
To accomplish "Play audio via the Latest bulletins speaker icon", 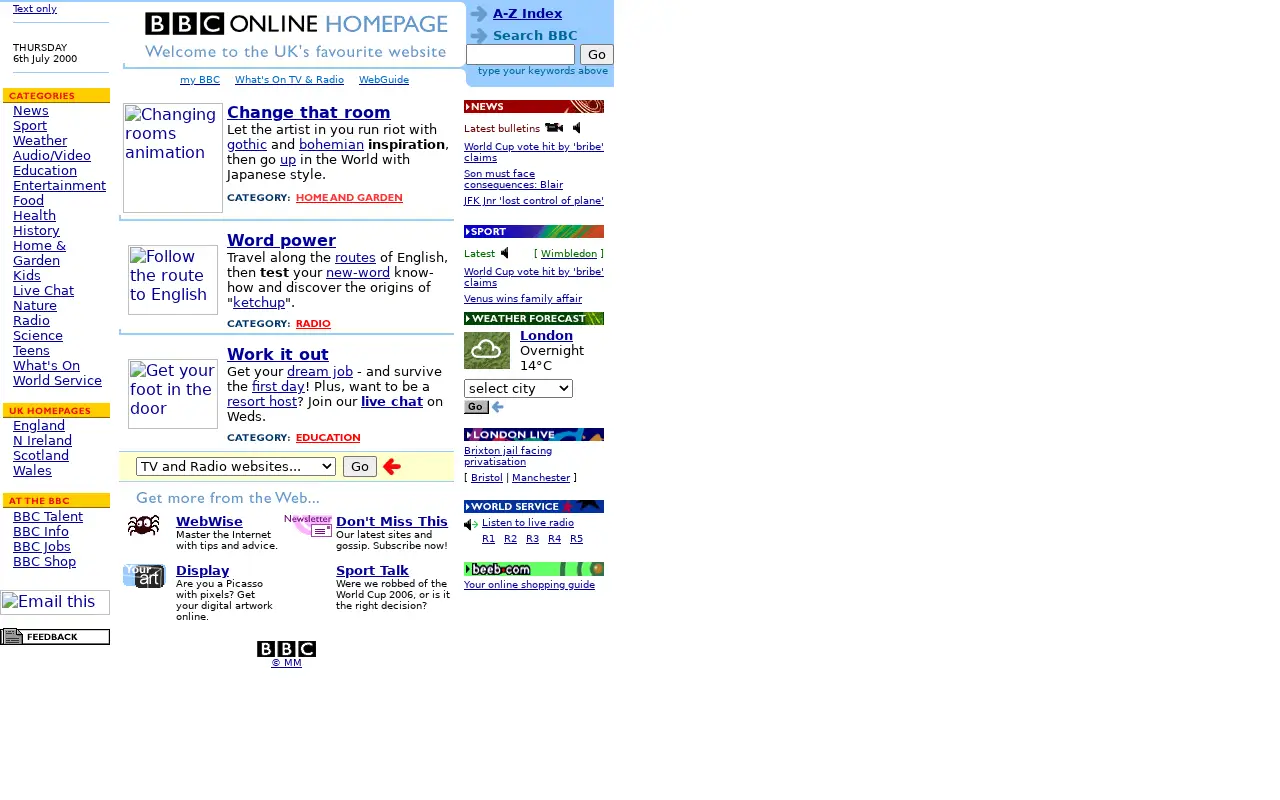I will tap(577, 128).
